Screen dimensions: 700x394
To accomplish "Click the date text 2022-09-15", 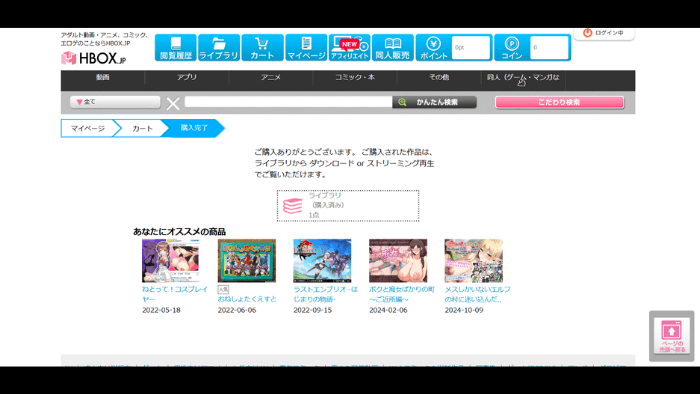I will pyautogui.click(x=312, y=310).
